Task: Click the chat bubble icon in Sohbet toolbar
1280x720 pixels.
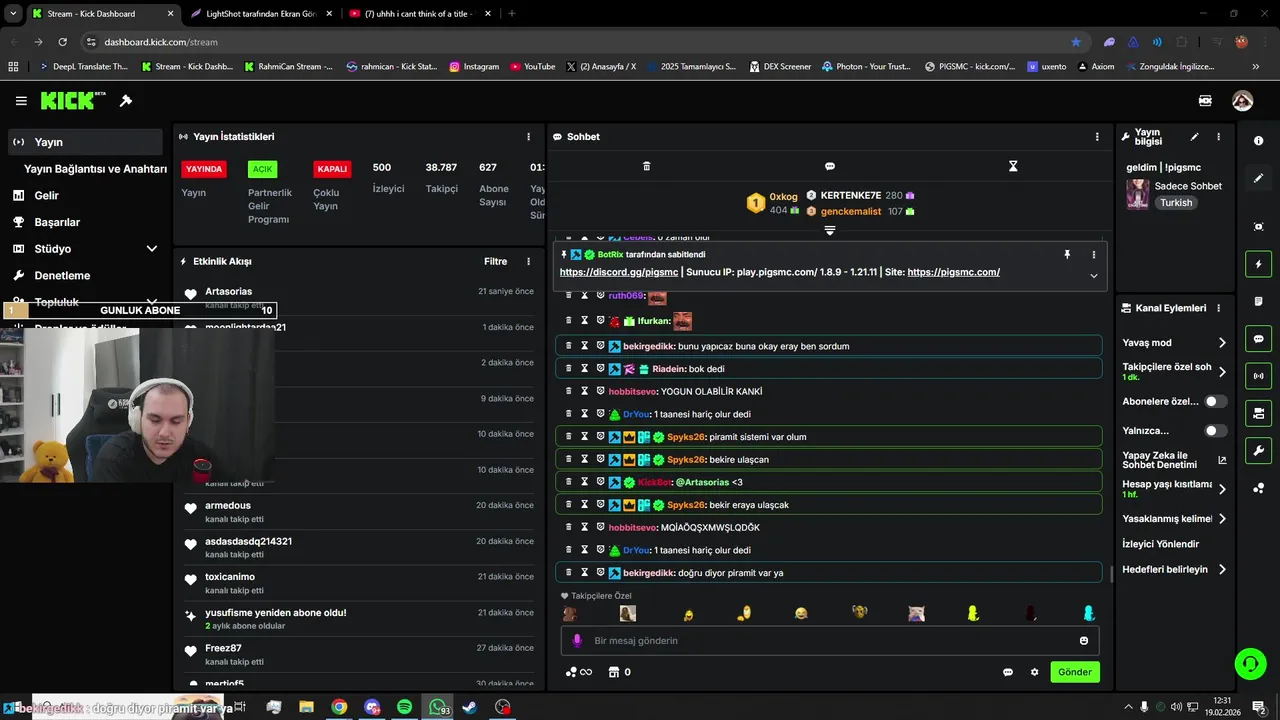Action: (829, 166)
